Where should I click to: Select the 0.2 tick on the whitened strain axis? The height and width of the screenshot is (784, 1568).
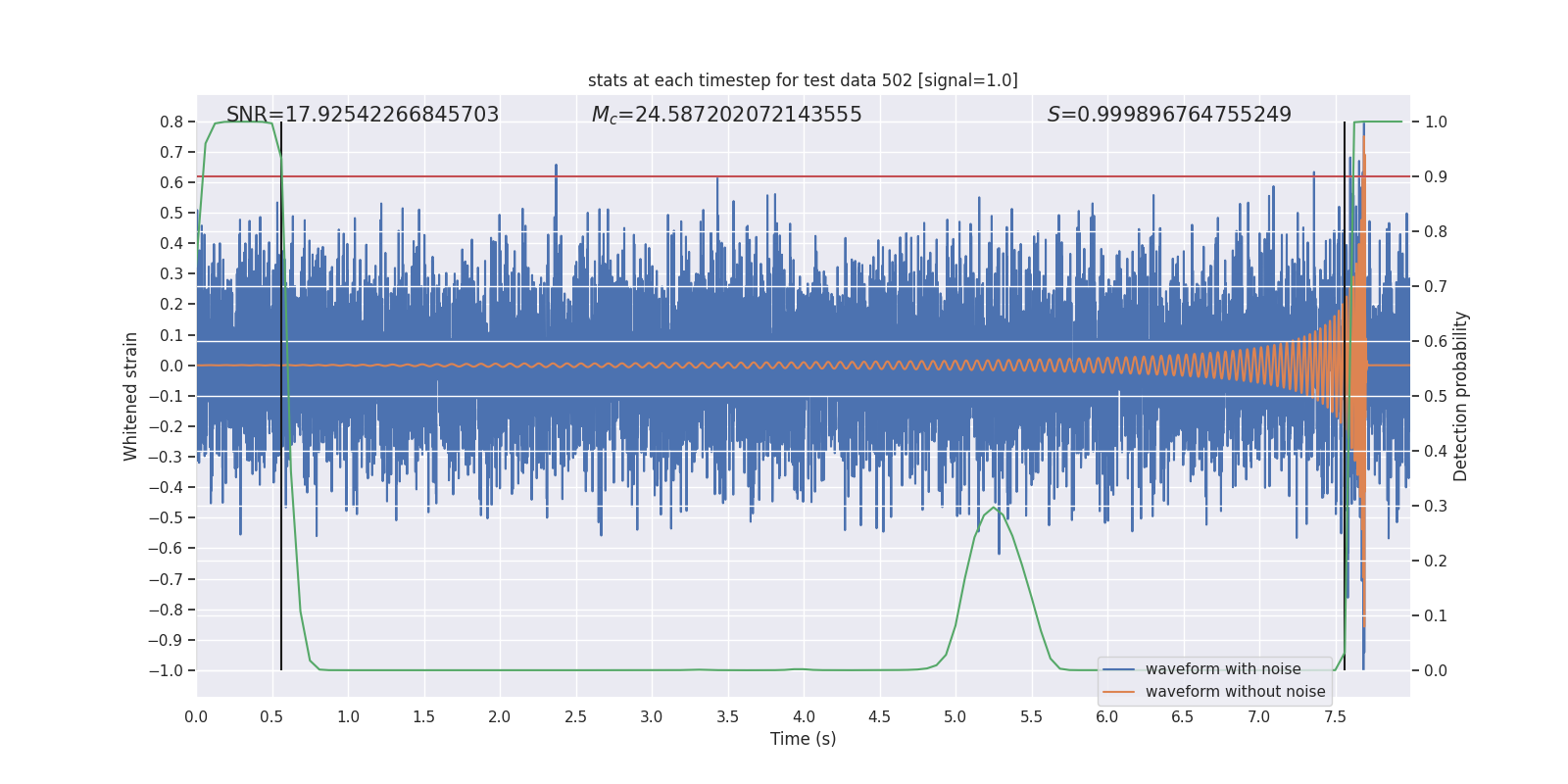pyautogui.click(x=171, y=305)
